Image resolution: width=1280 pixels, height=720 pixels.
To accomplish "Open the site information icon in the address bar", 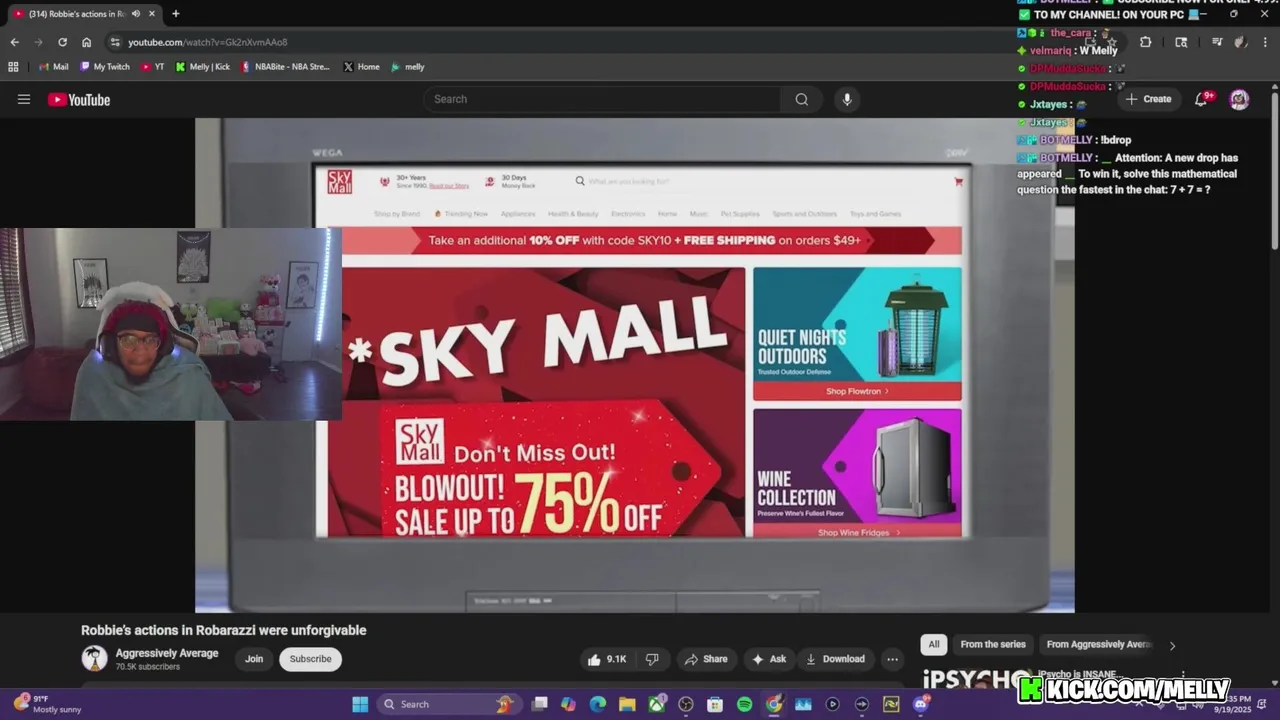I will (115, 42).
